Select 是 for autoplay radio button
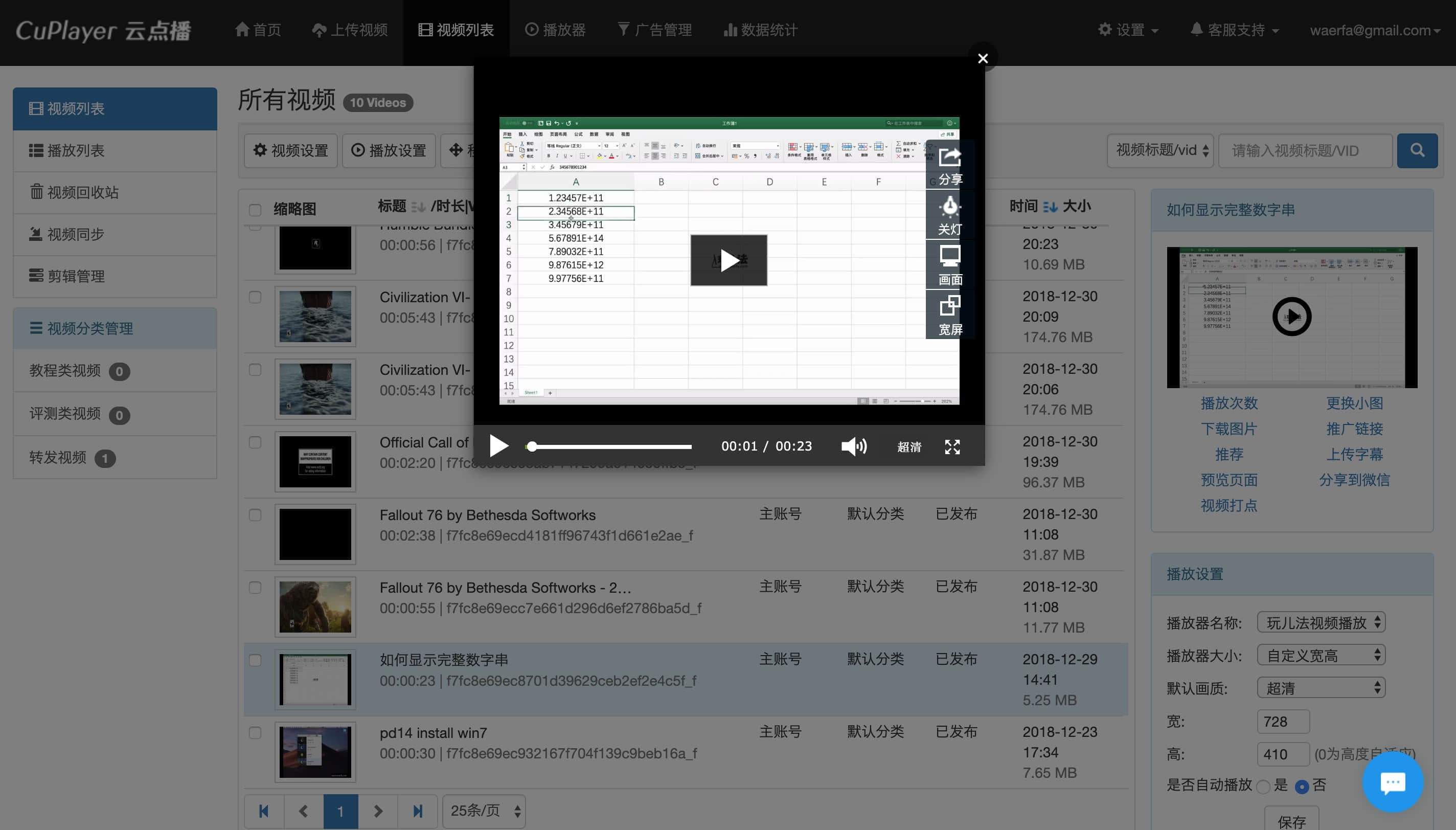1456x830 pixels. pyautogui.click(x=1263, y=787)
